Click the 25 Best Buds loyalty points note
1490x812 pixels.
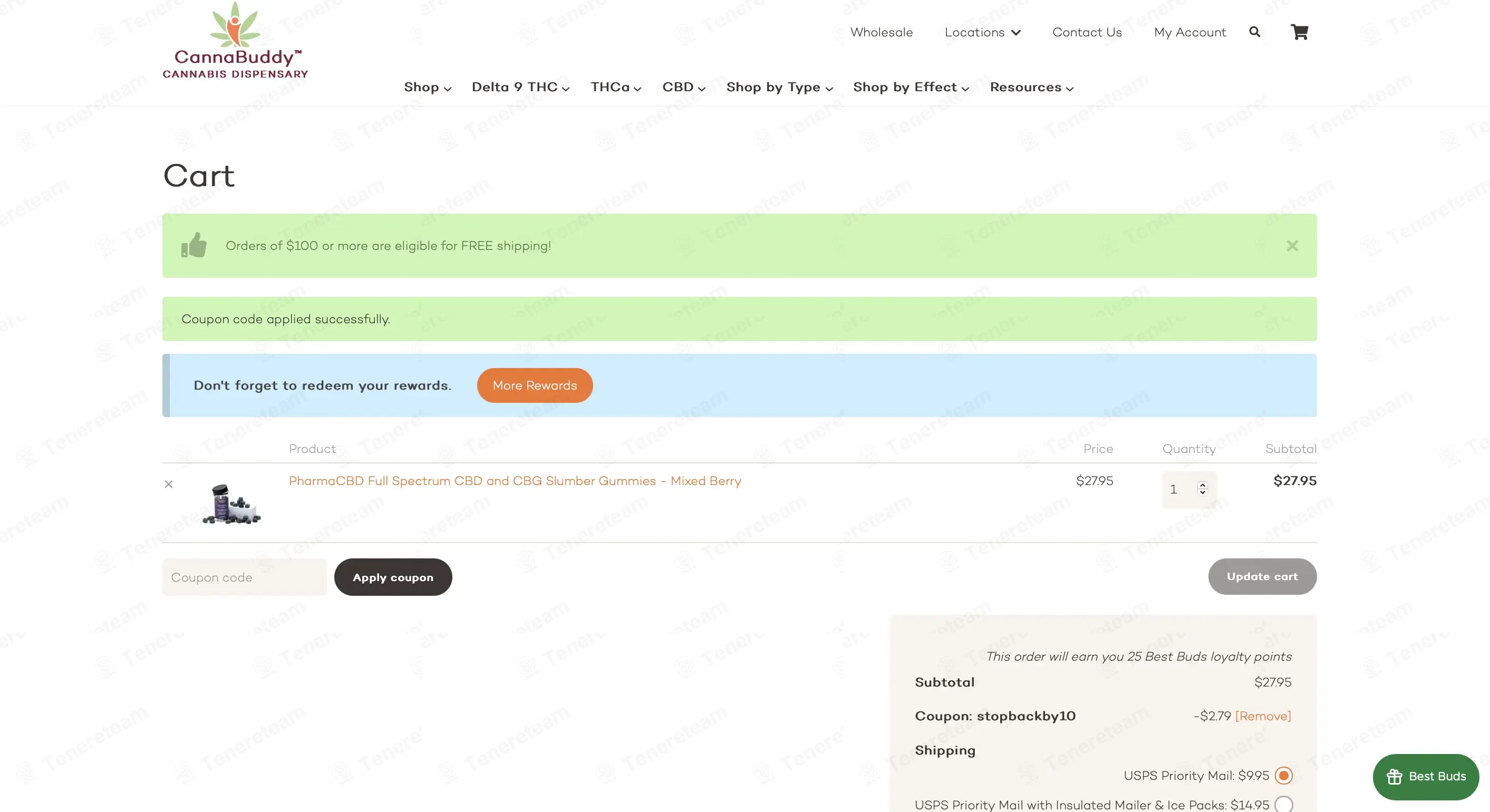pyautogui.click(x=1139, y=656)
